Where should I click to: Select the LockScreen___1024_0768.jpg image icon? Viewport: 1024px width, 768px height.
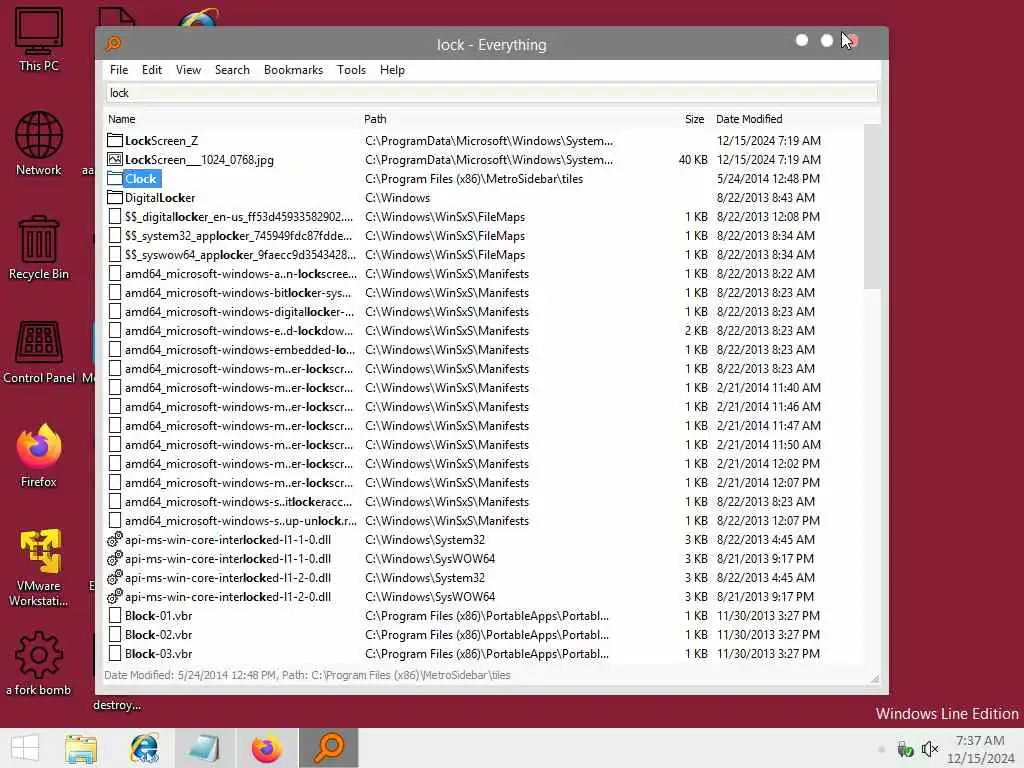pyautogui.click(x=115, y=159)
